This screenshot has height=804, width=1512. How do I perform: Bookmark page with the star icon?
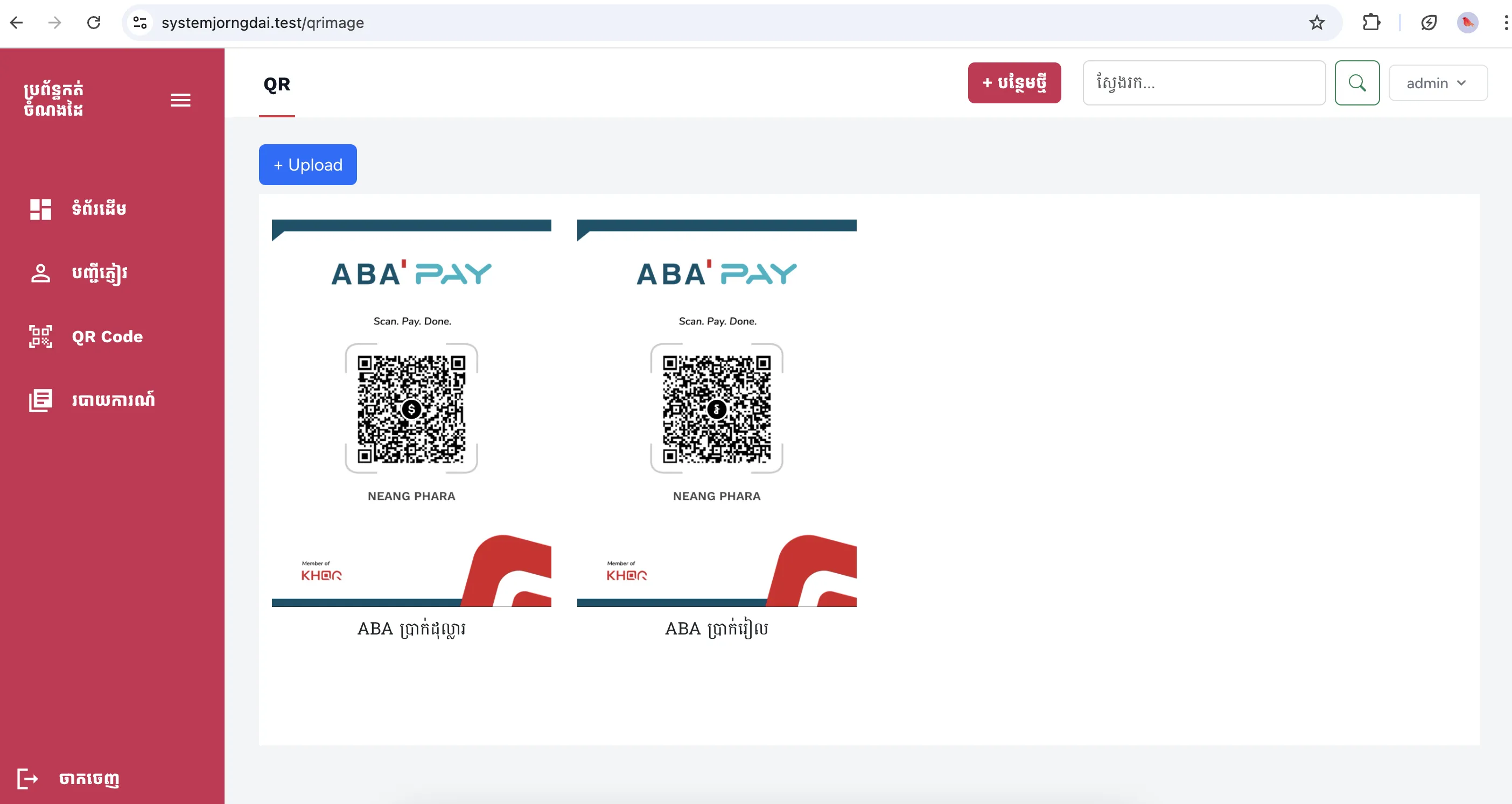(1317, 23)
